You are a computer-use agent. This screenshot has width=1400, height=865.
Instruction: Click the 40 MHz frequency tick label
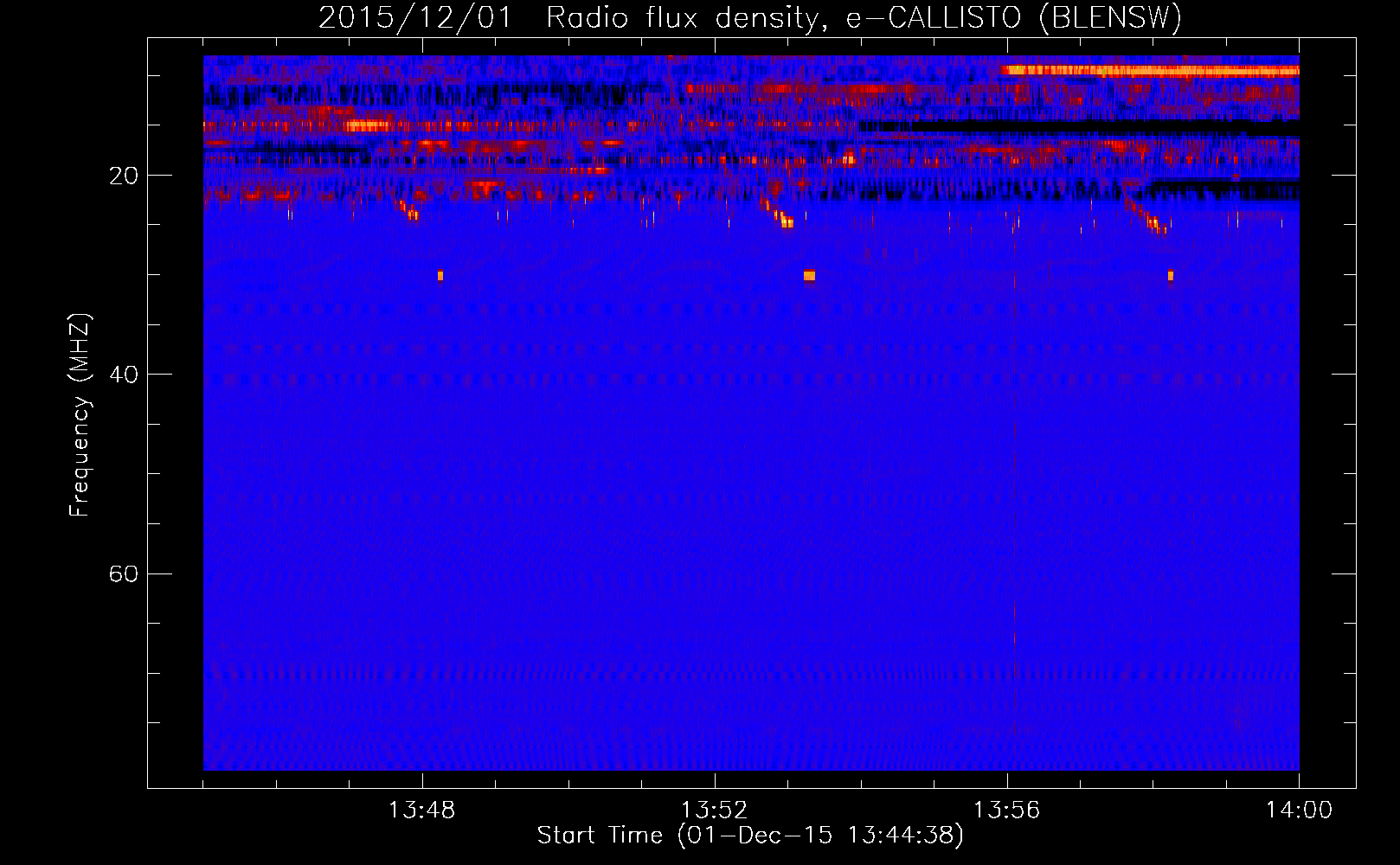[x=123, y=375]
